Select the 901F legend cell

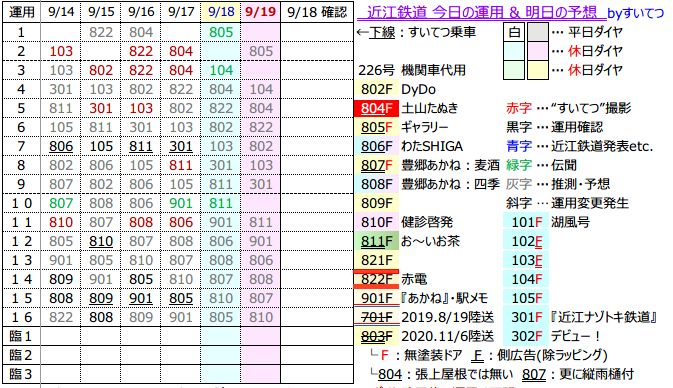(376, 298)
